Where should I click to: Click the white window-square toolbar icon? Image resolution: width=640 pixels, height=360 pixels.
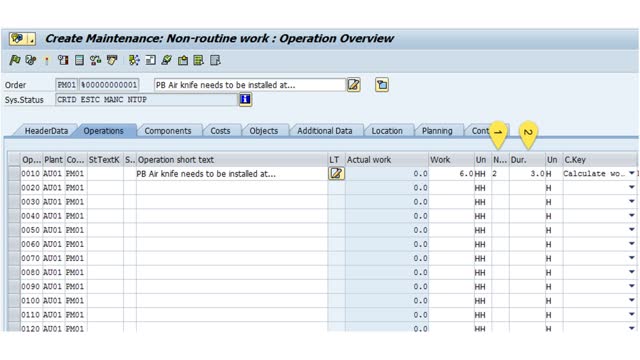(x=150, y=60)
